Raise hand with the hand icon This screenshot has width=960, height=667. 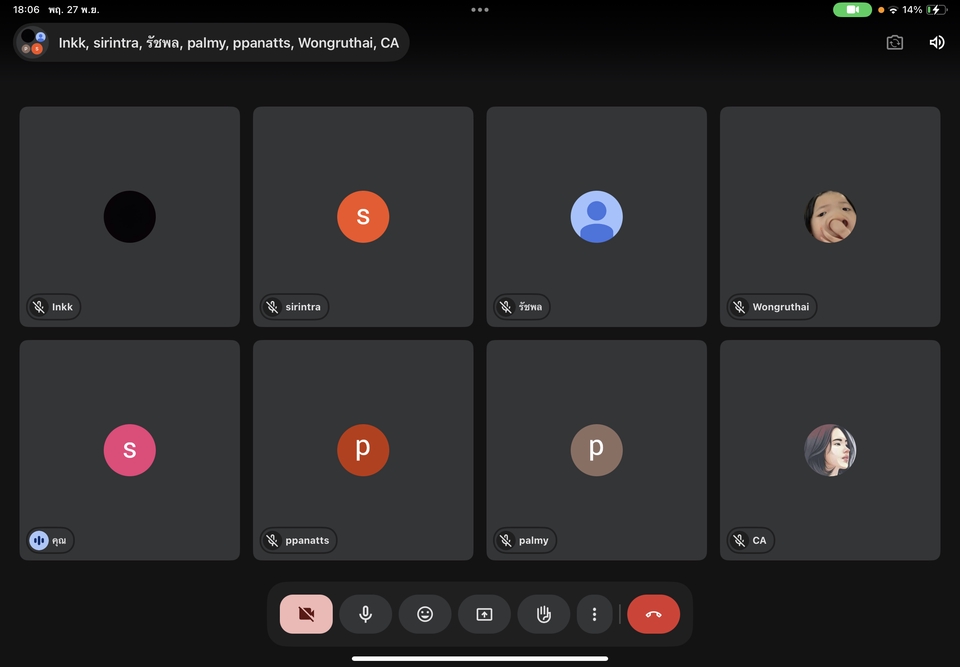(543, 614)
